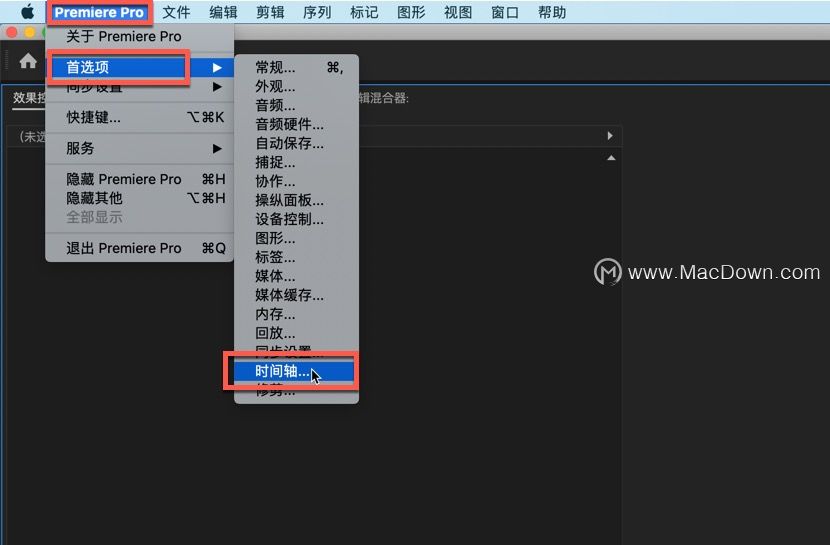This screenshot has width=830, height=545.
Task: Open 音频硬件... preferences
Action: (296, 124)
